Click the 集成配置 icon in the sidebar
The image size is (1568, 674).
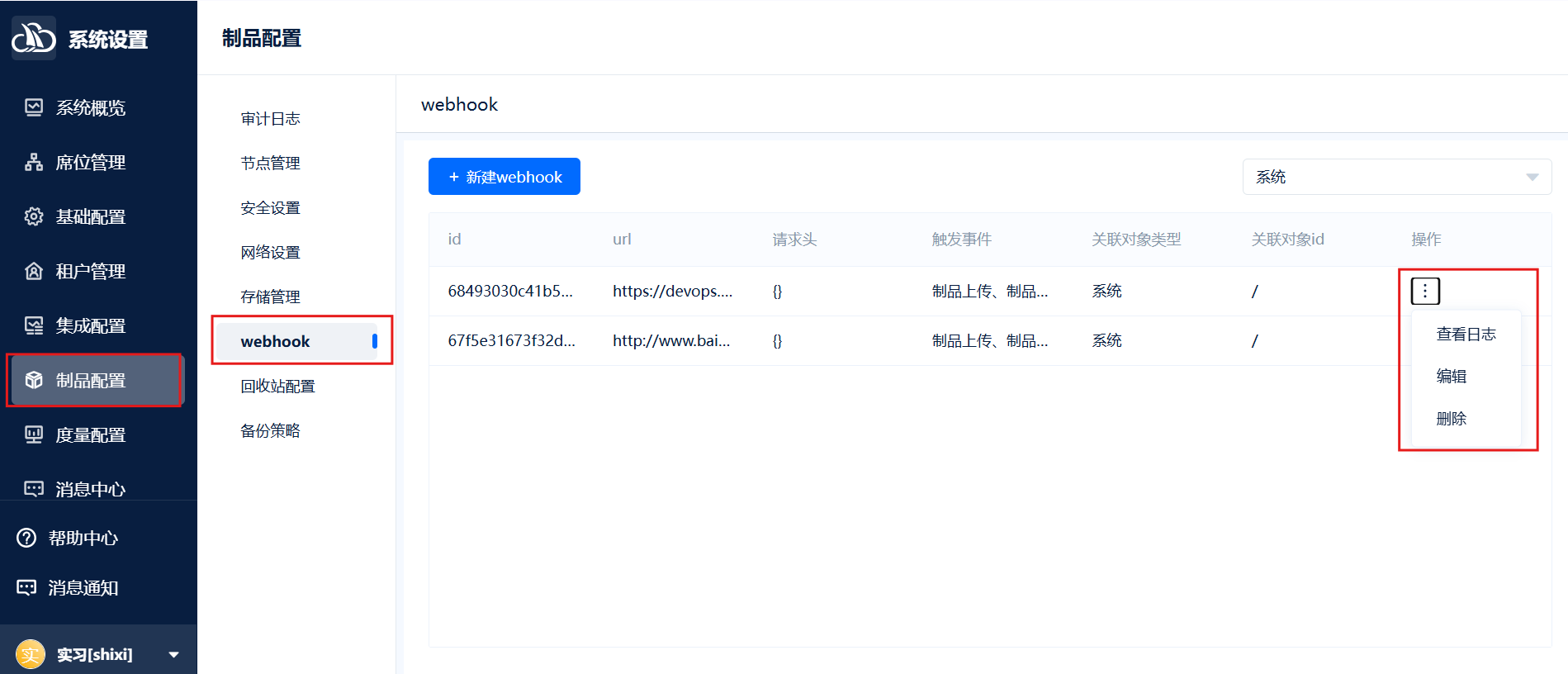click(x=34, y=325)
